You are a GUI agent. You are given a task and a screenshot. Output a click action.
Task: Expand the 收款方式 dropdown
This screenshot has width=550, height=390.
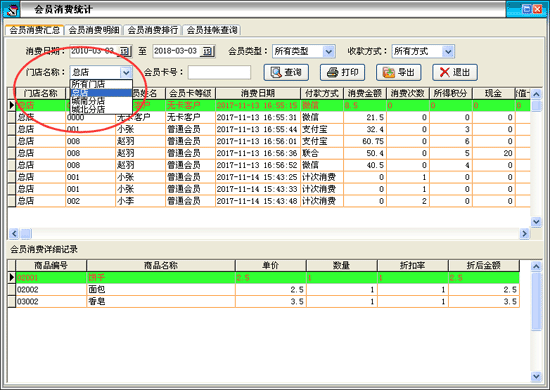[x=448, y=52]
